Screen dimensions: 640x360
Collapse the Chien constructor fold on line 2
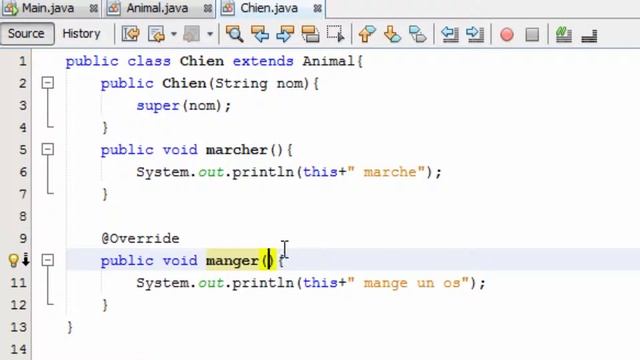tap(48, 83)
